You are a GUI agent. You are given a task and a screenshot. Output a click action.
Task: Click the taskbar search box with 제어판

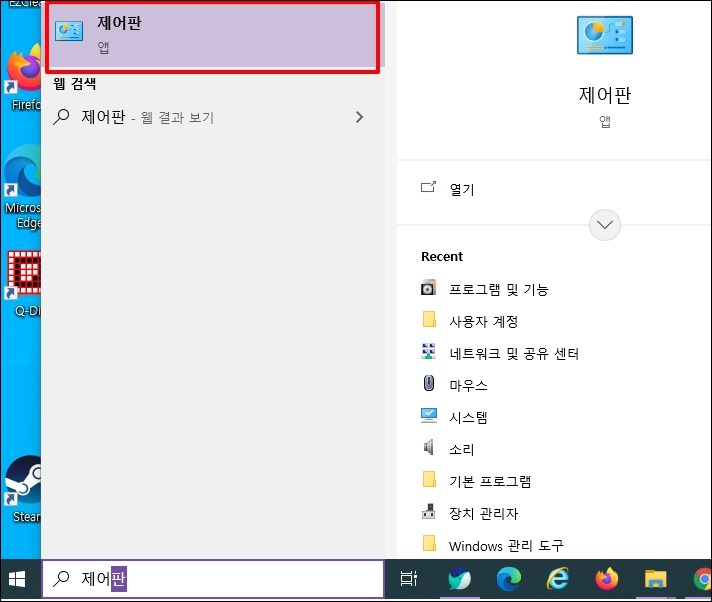coord(213,578)
